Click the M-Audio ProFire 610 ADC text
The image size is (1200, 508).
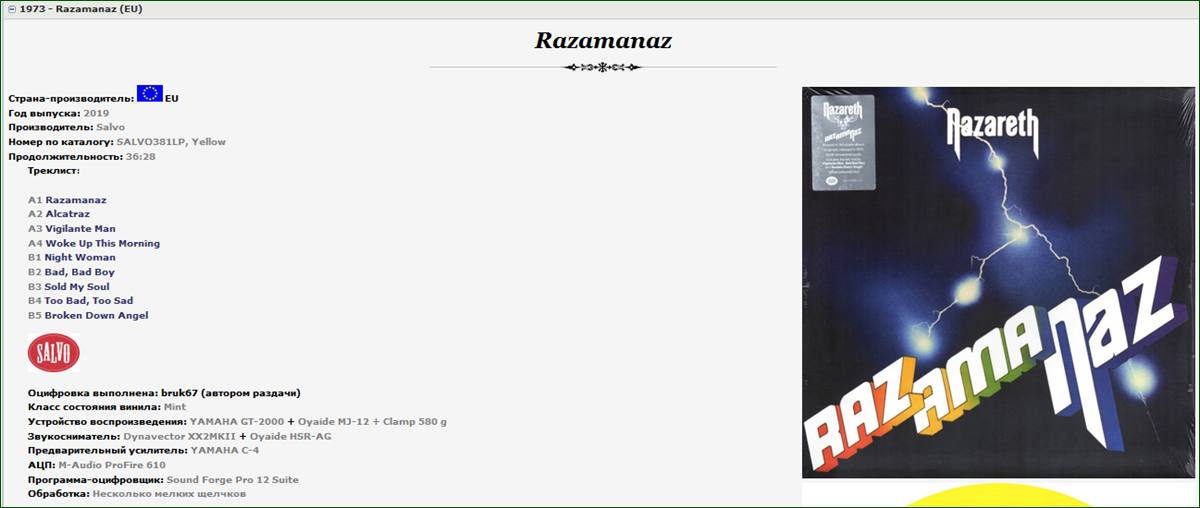112,465
